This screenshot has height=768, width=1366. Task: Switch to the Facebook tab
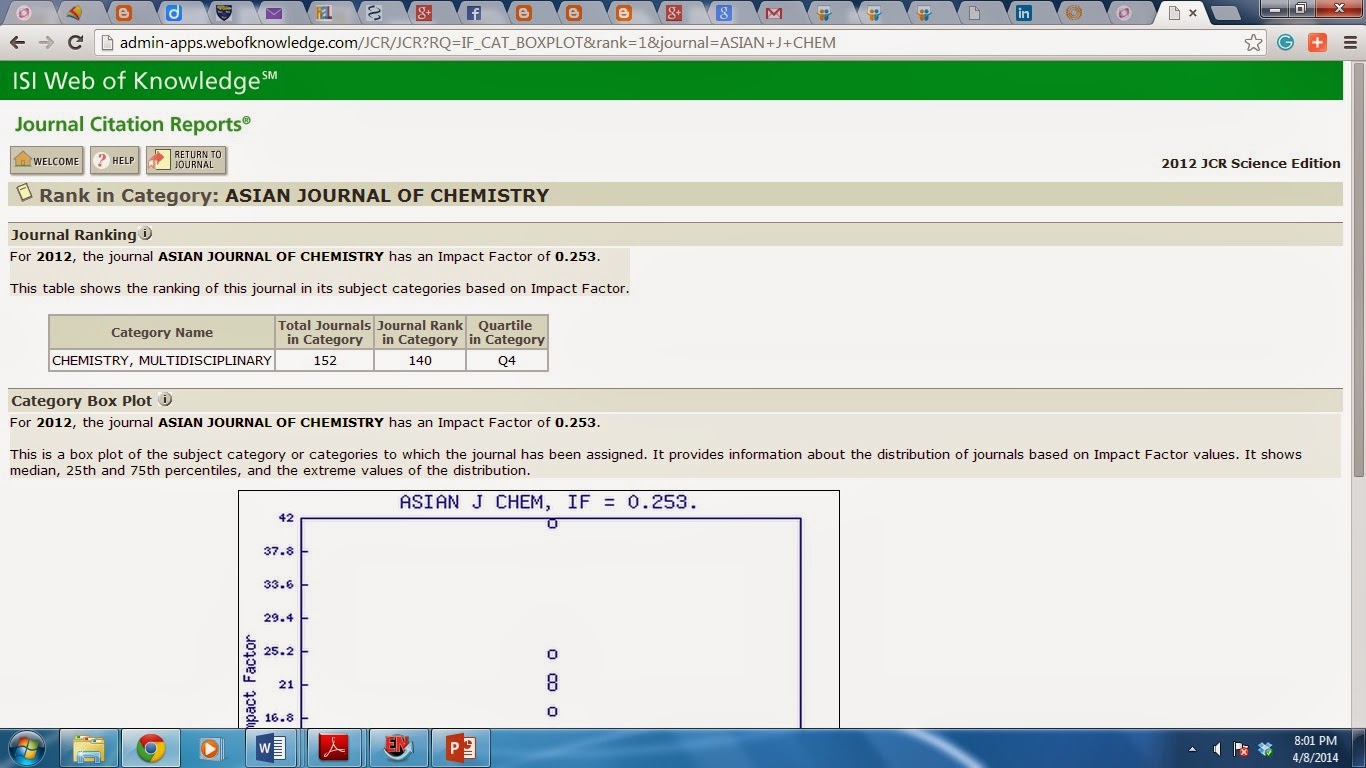coord(473,13)
